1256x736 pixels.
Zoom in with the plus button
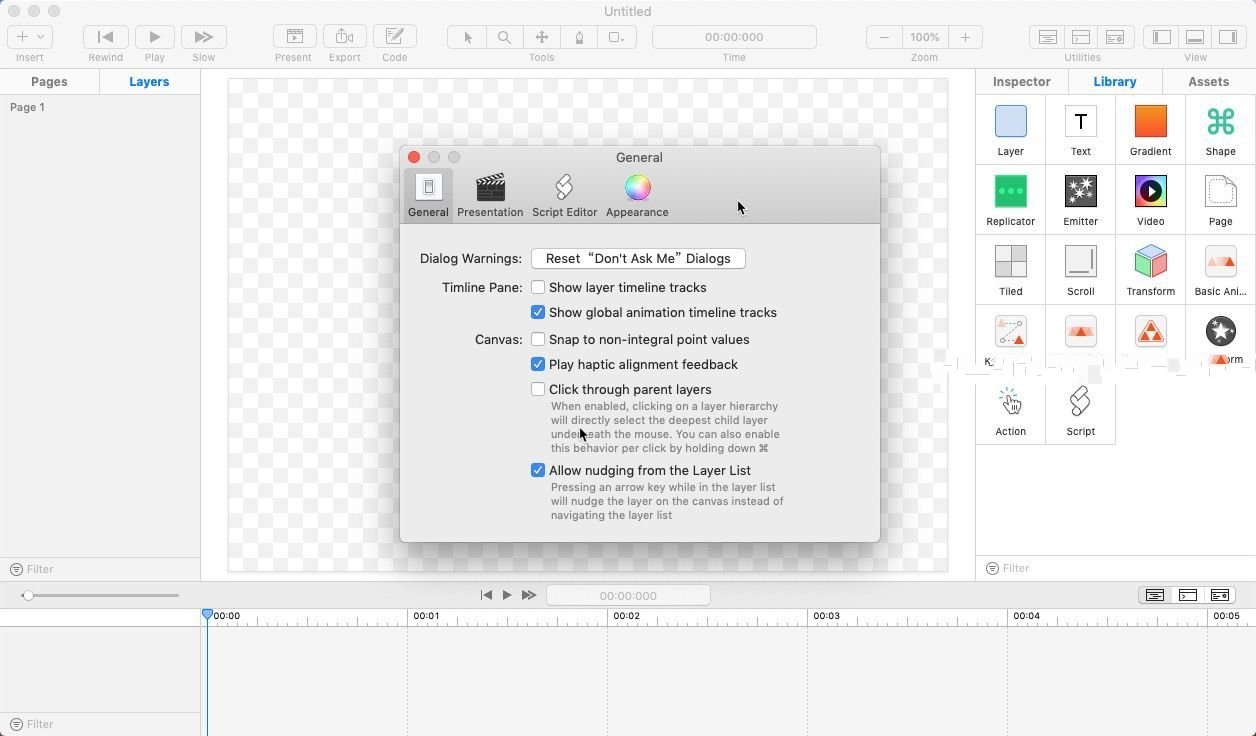point(964,37)
